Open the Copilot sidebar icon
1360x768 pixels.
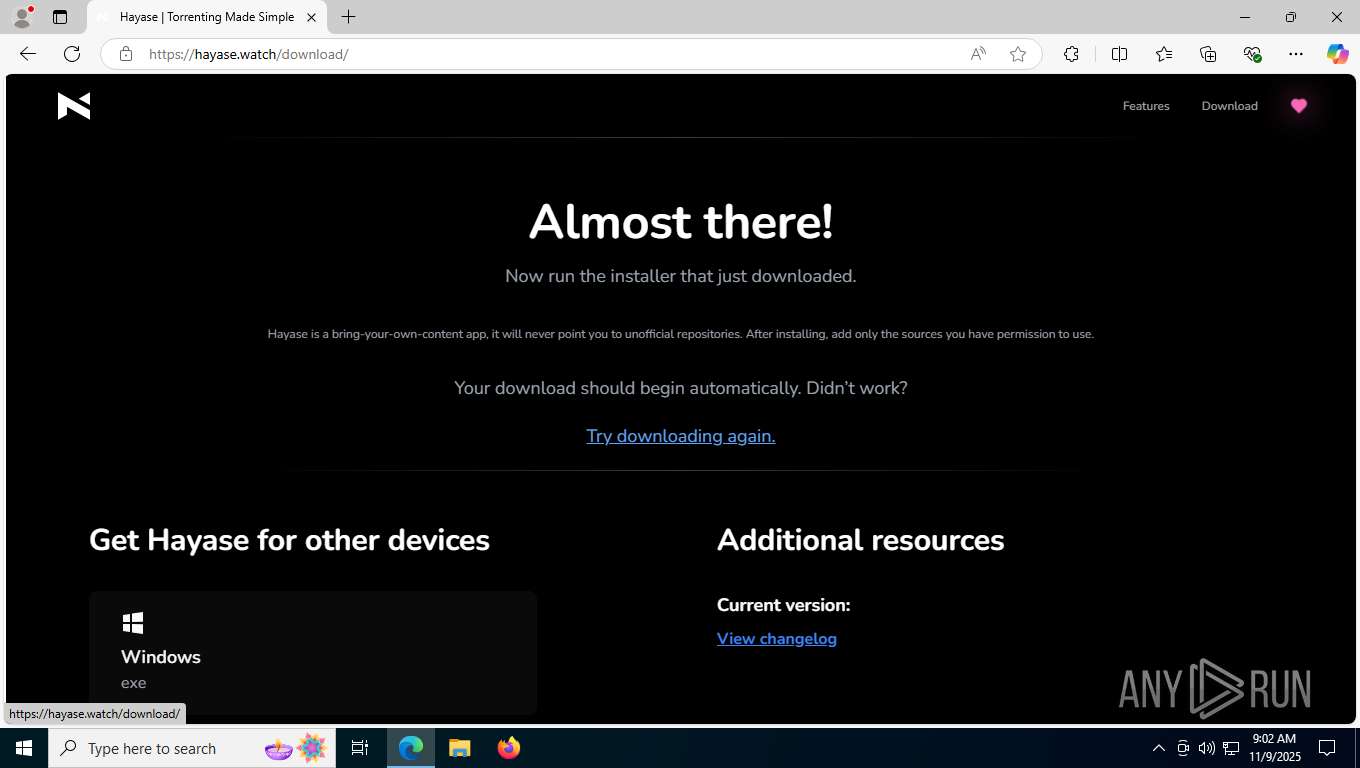coord(1337,54)
